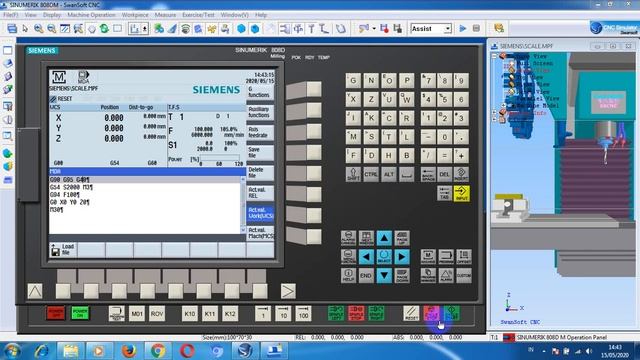Click the Alarm Cancel key
This screenshot has width=640, height=360.
pyautogui.click(x=349, y=238)
